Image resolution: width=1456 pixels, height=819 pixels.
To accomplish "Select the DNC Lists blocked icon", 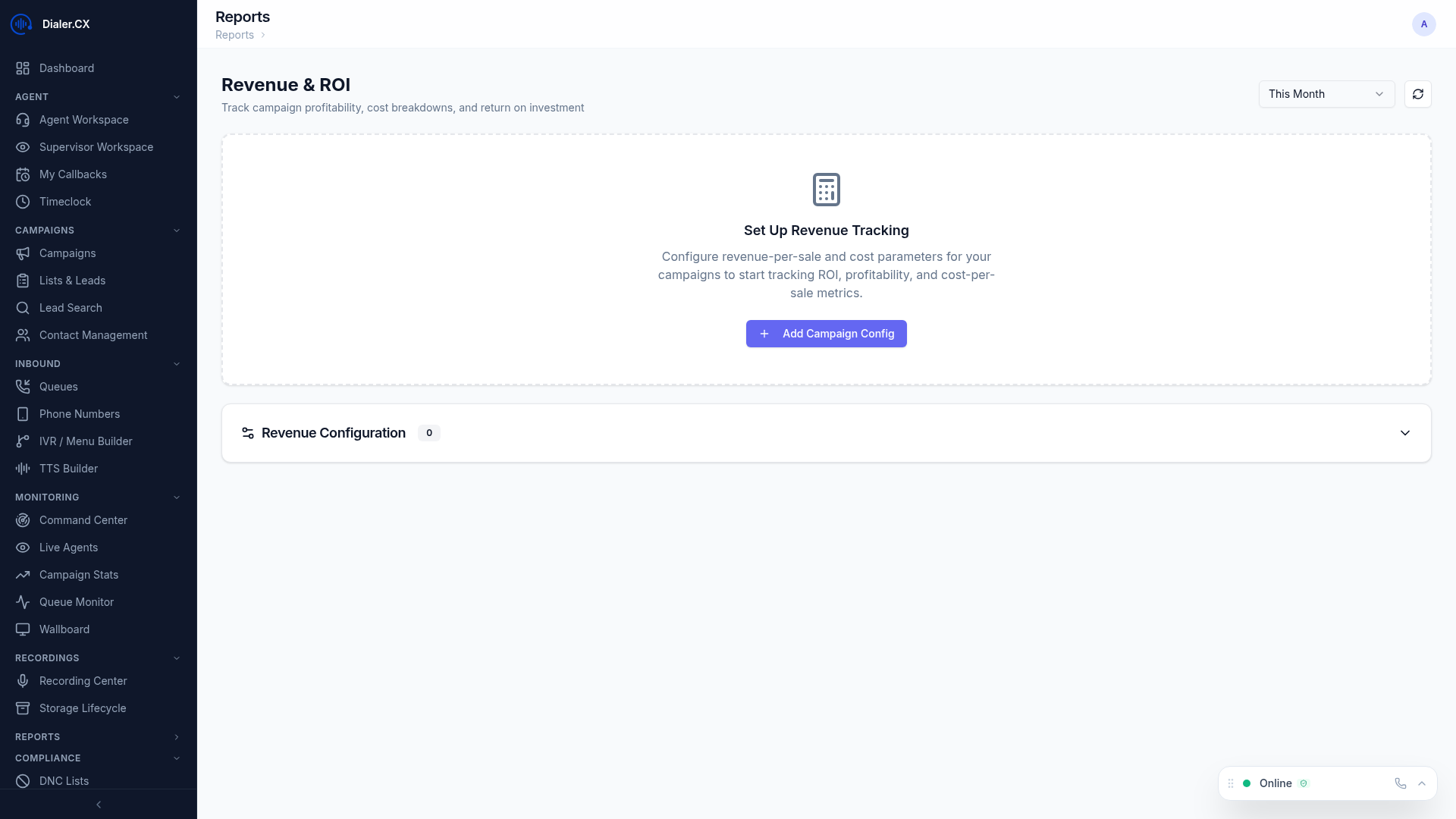I will [x=23, y=781].
